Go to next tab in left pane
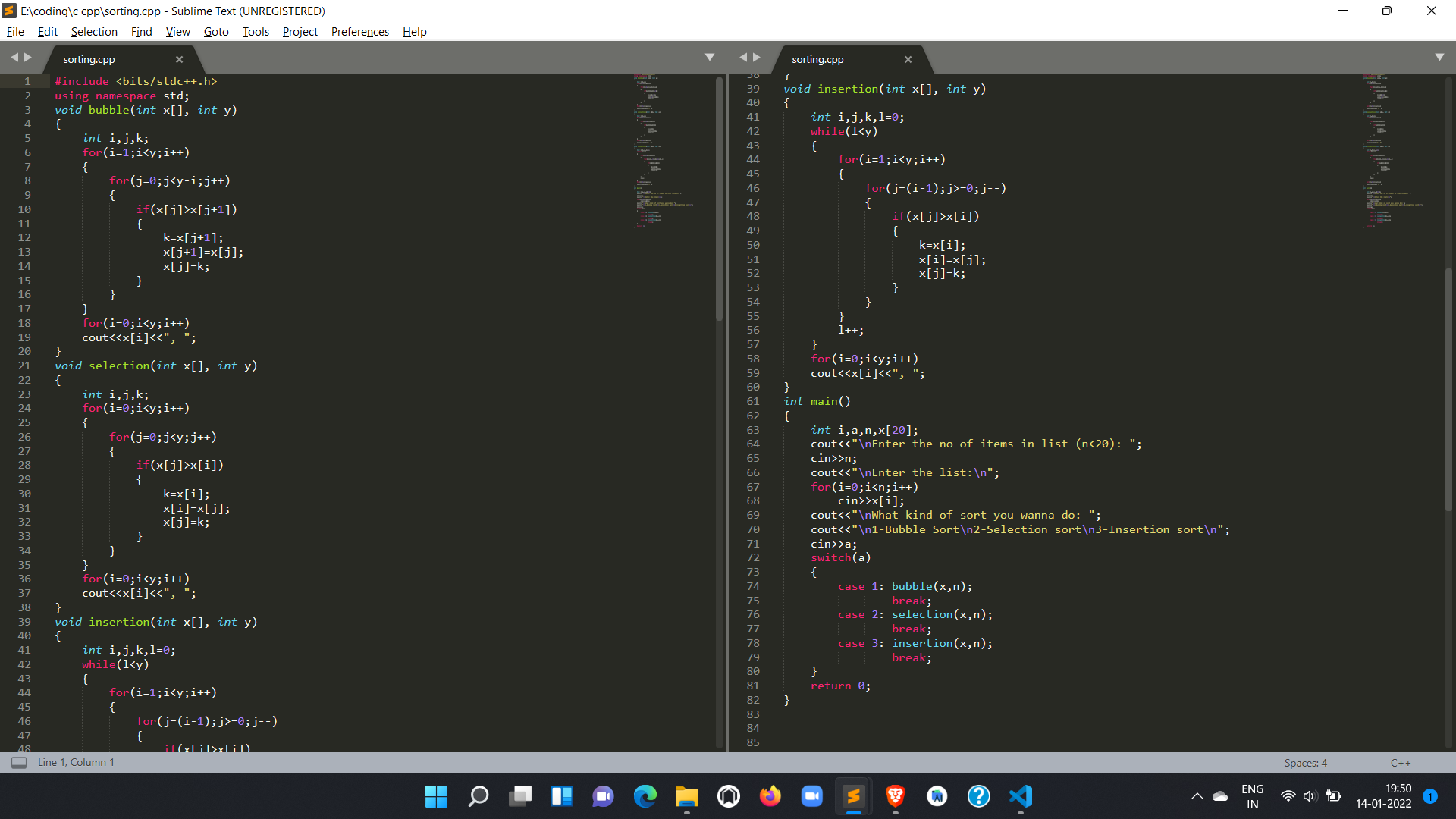The width and height of the screenshot is (1456, 819). (28, 57)
